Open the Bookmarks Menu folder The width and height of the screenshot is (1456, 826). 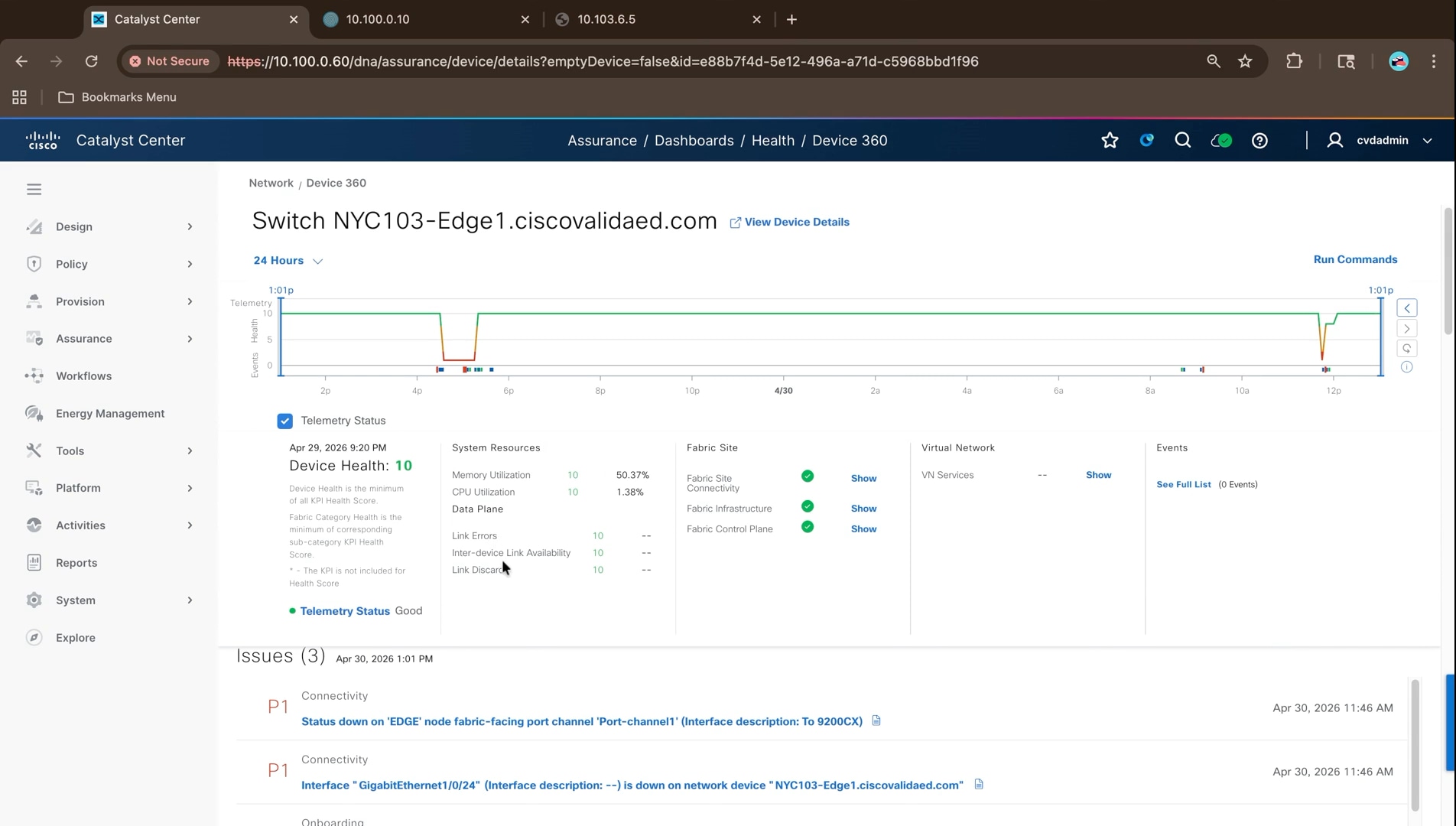(x=117, y=97)
